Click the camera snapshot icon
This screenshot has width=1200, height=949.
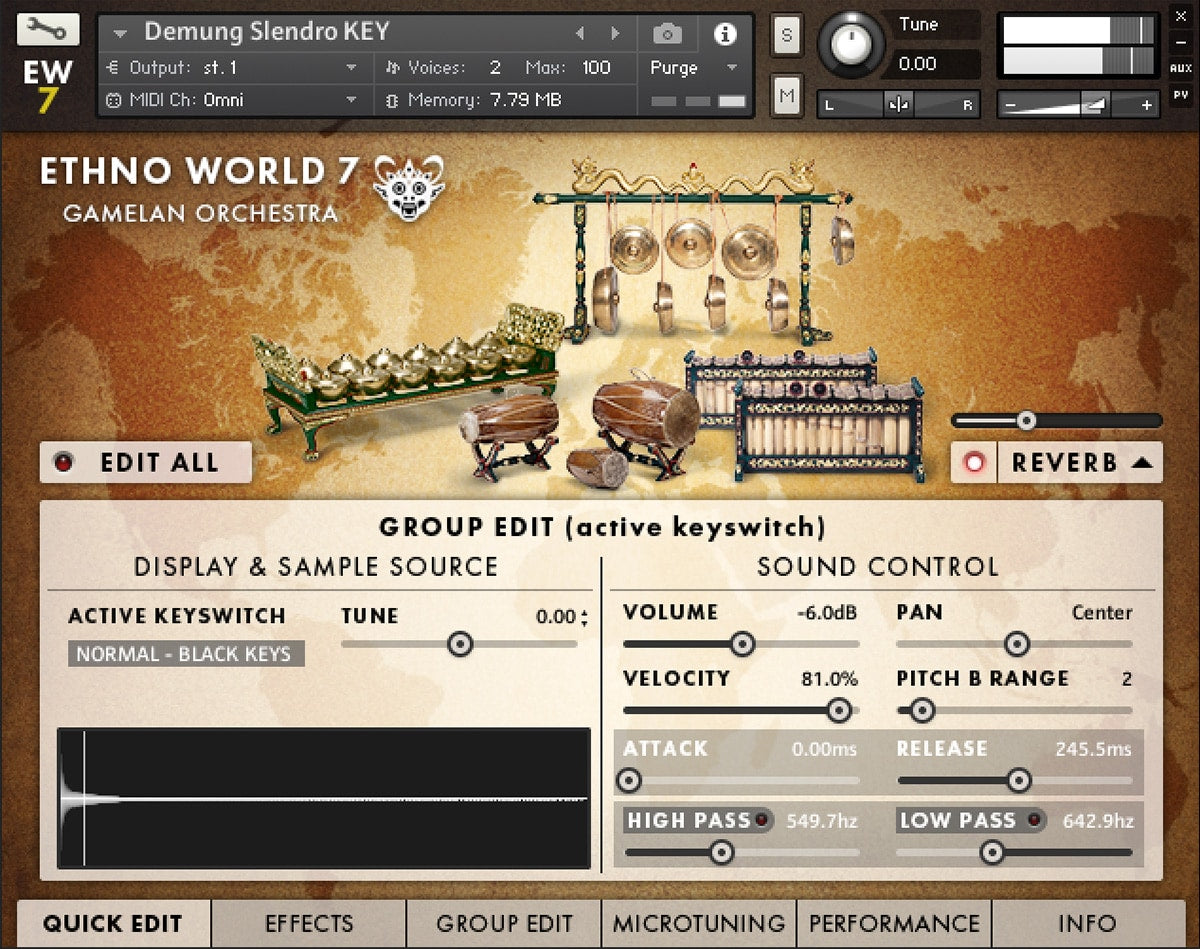tap(667, 34)
